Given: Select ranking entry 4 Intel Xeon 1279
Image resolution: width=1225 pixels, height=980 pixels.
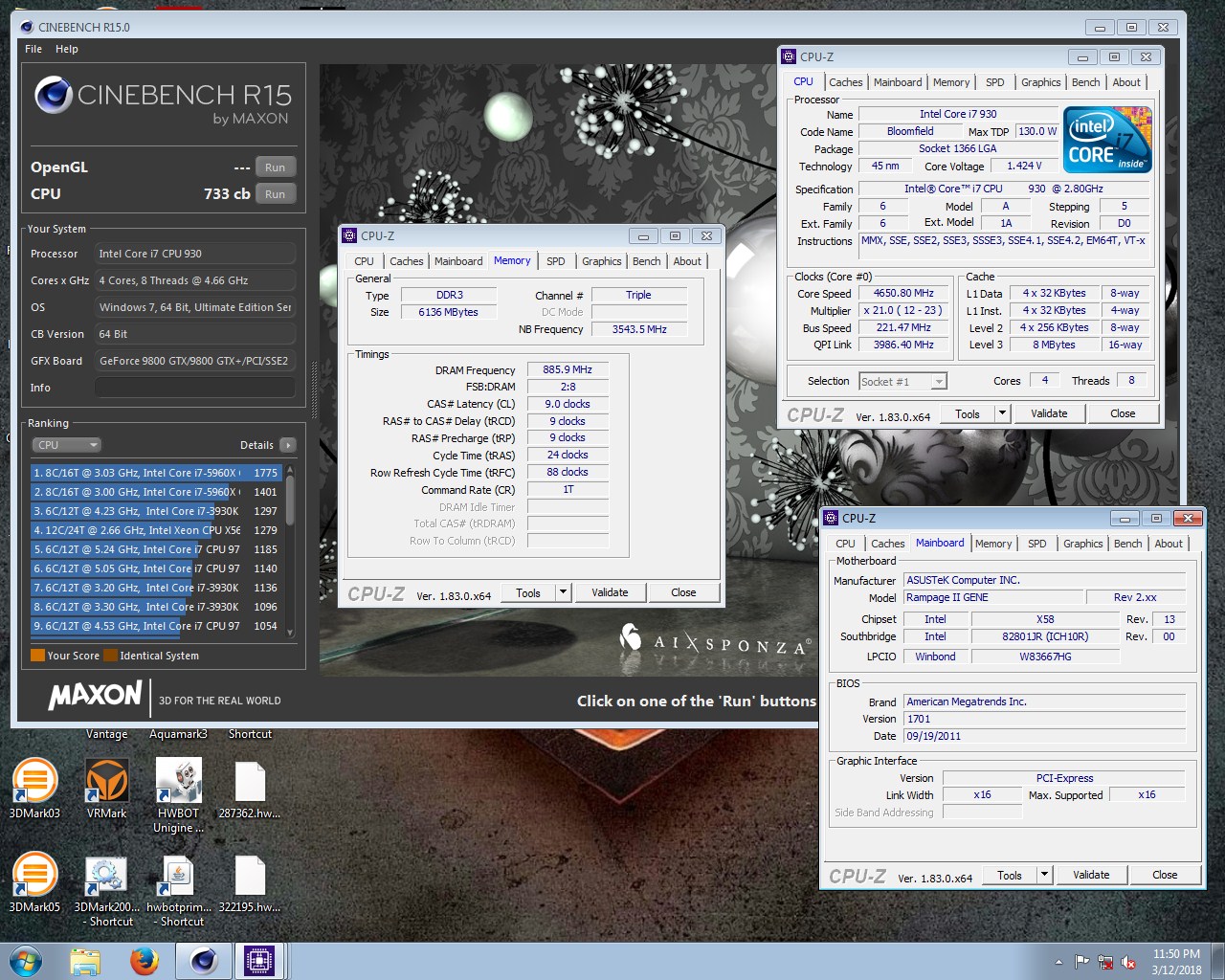Looking at the screenshot, I should tap(156, 530).
